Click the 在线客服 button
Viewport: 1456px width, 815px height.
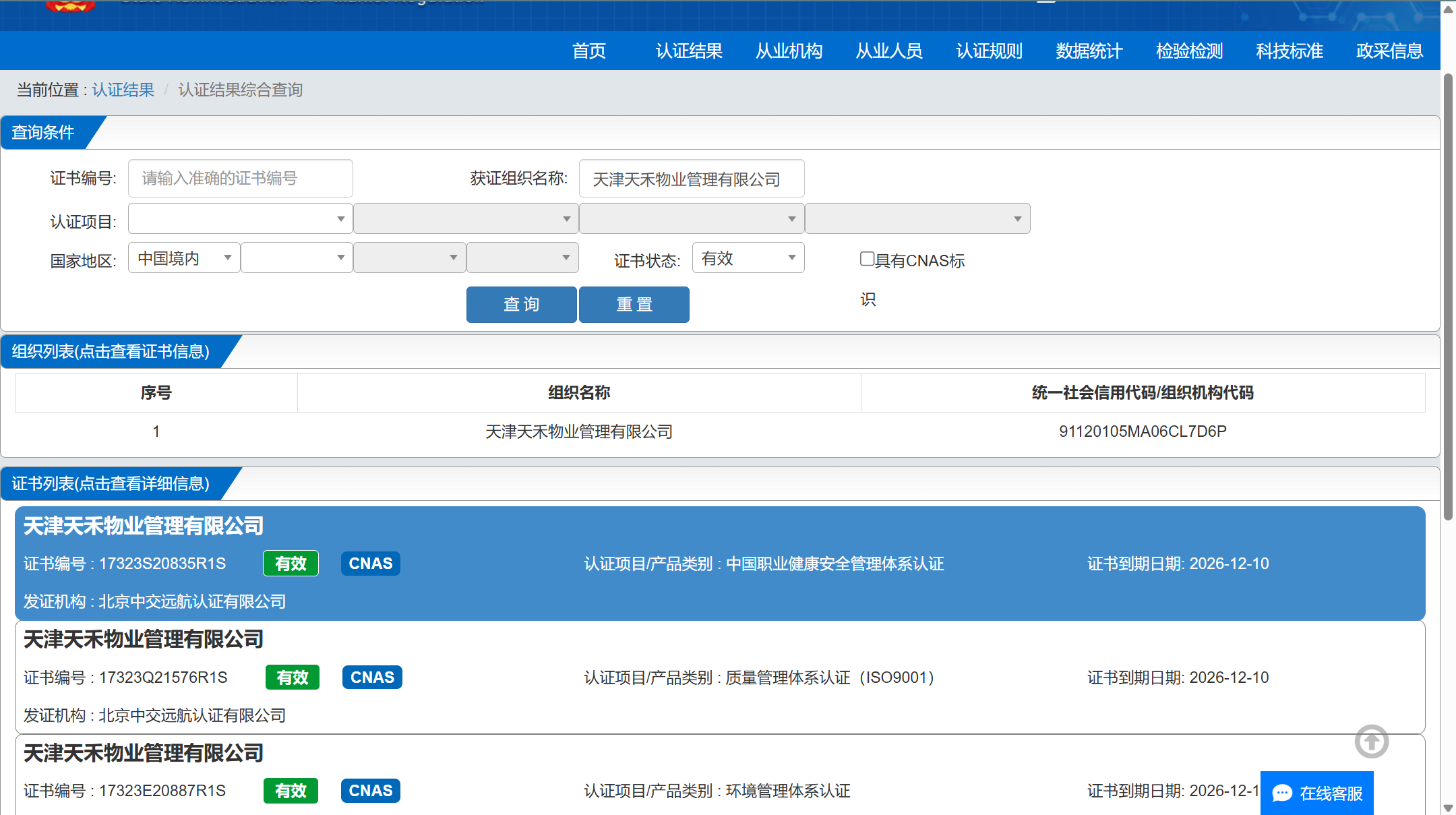pos(1317,793)
